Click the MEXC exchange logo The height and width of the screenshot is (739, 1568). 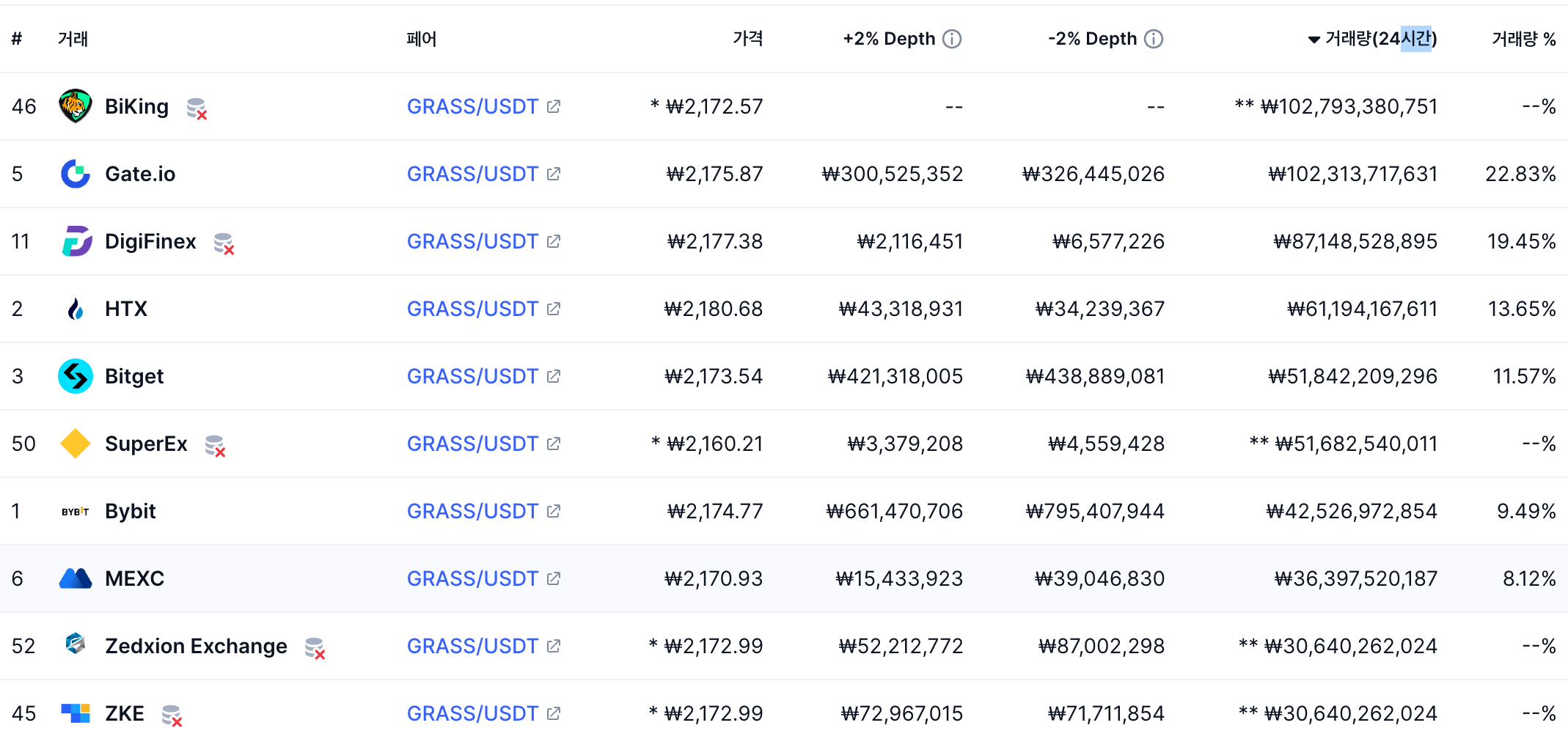pos(75,578)
